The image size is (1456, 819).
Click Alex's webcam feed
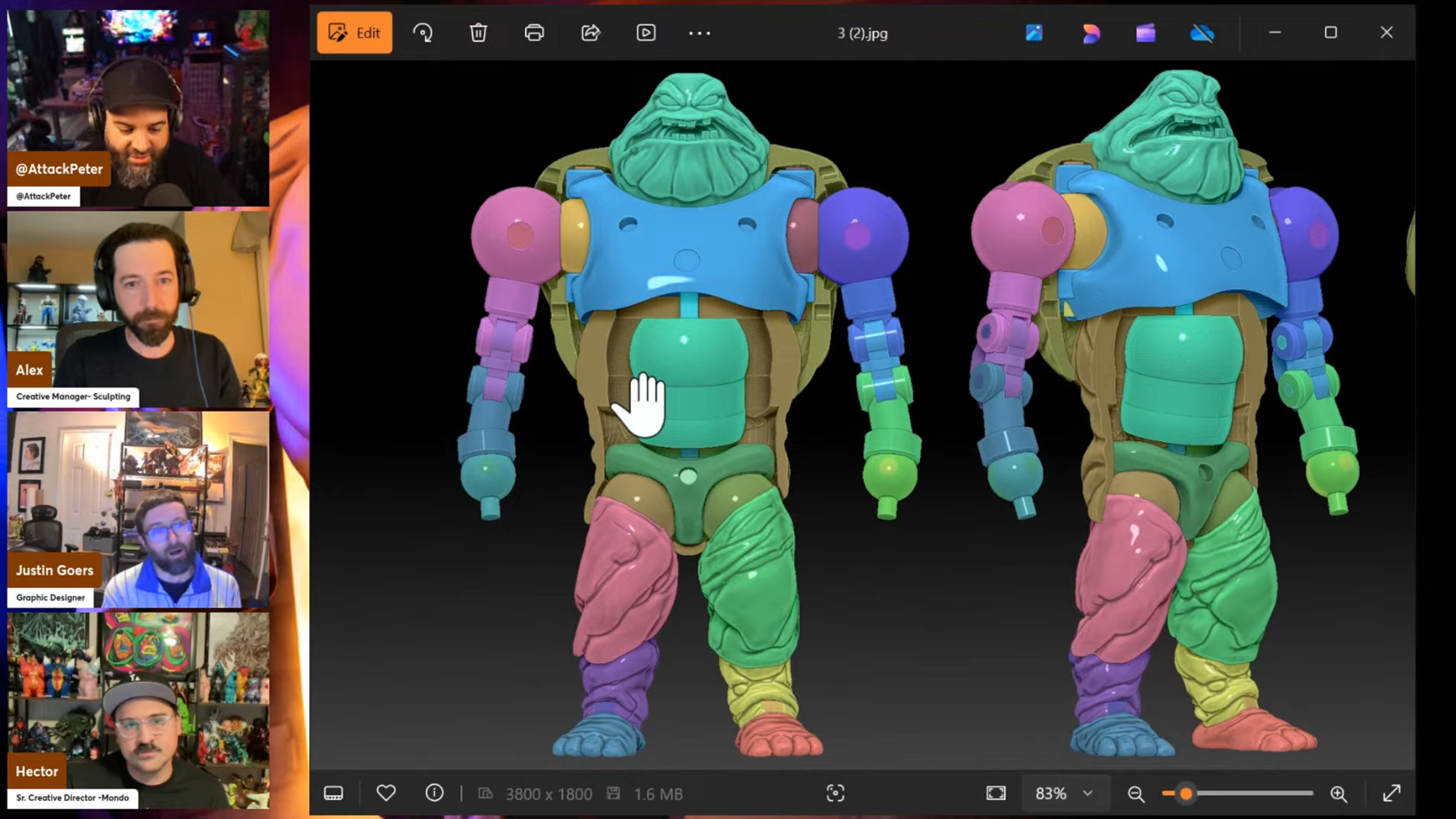[138, 309]
